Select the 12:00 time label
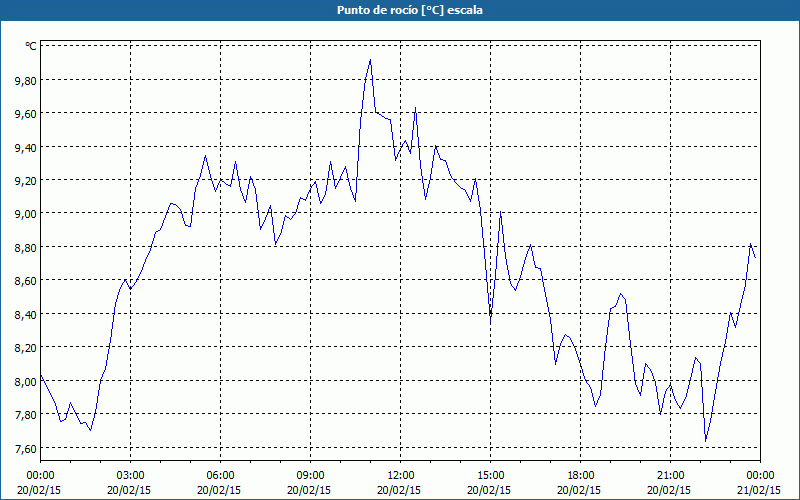The height and width of the screenshot is (500, 800). tap(401, 475)
